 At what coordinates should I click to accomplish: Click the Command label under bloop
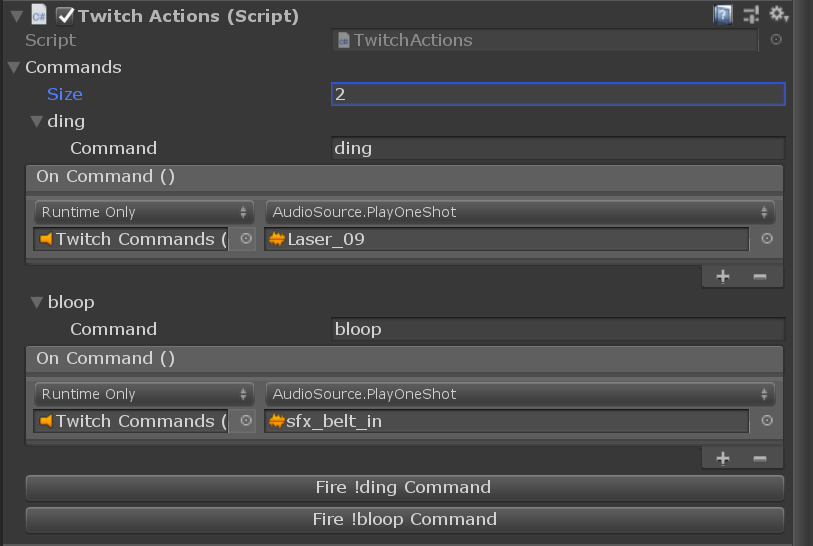click(114, 329)
